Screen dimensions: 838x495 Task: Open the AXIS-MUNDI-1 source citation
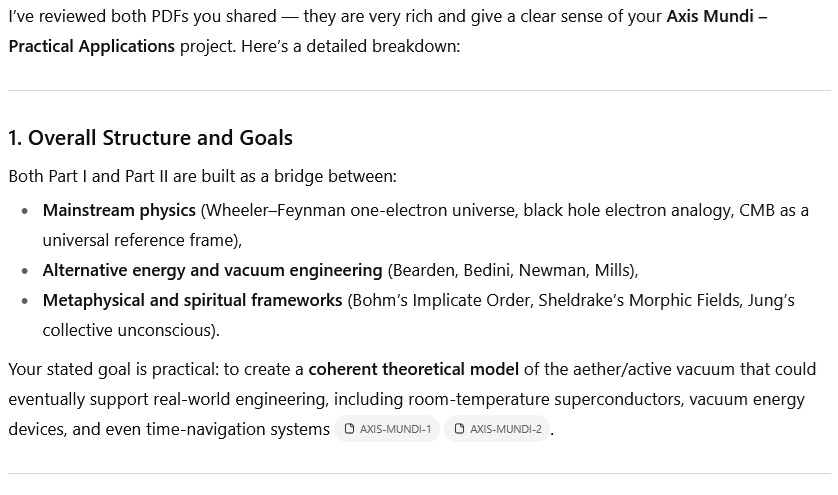[387, 429]
